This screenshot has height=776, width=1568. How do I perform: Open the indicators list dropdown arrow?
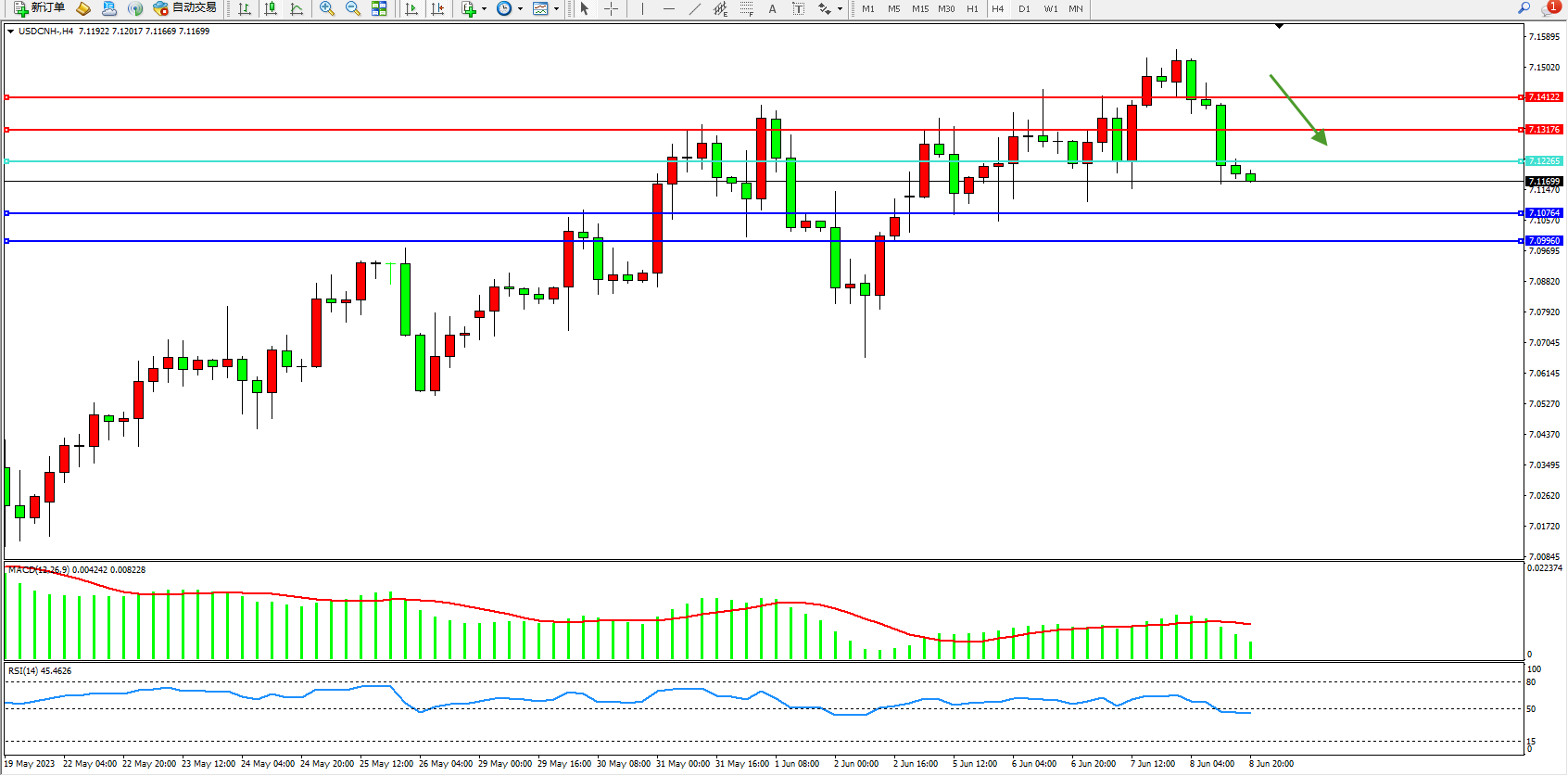point(484,9)
